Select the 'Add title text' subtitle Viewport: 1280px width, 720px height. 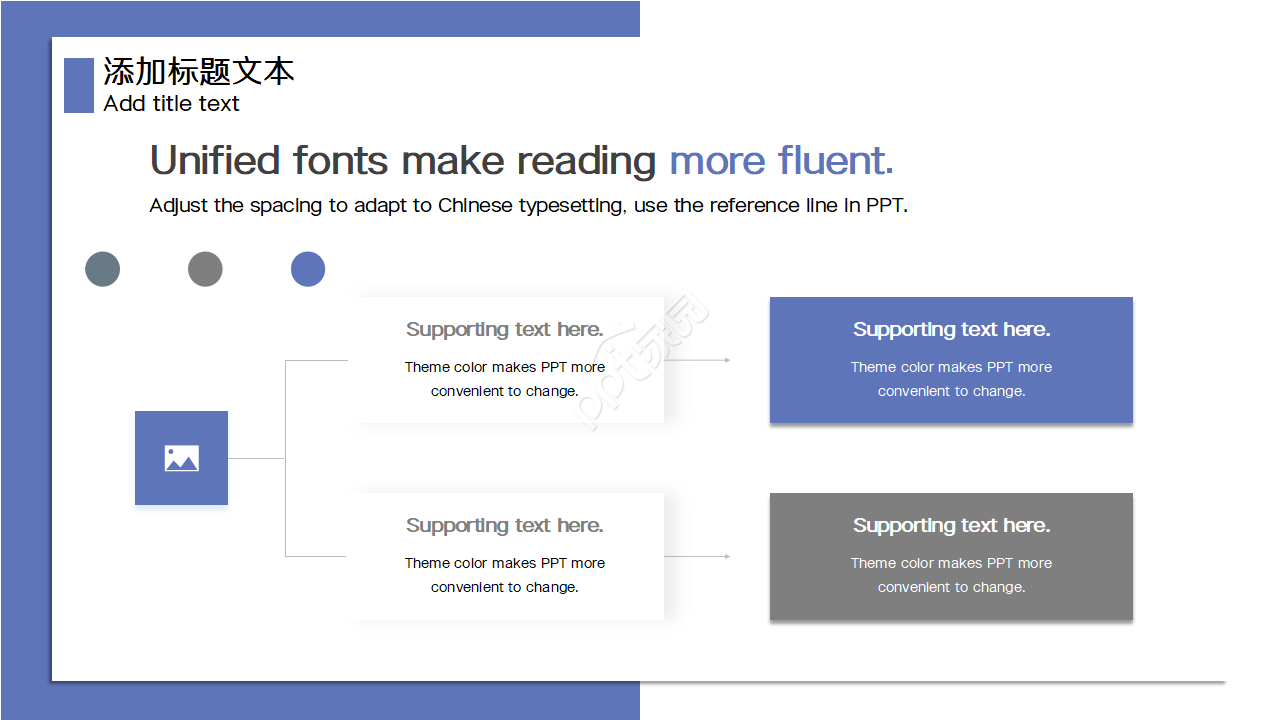point(171,104)
